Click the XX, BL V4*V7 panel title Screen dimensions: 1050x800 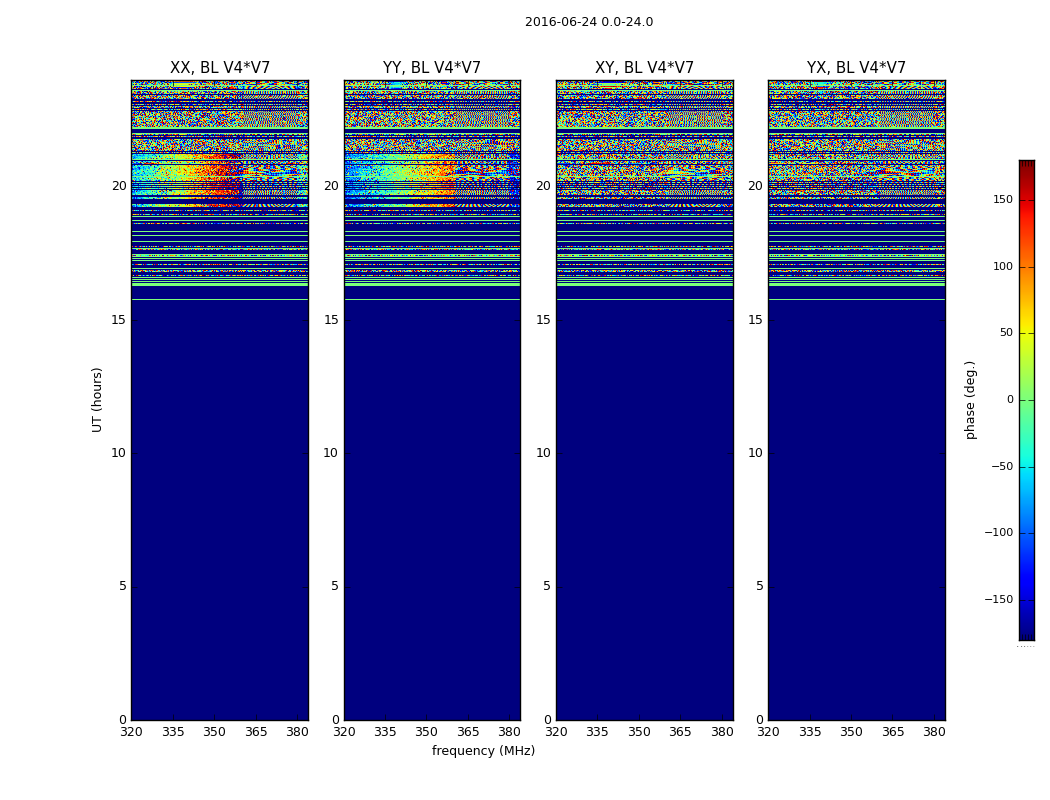coord(220,68)
